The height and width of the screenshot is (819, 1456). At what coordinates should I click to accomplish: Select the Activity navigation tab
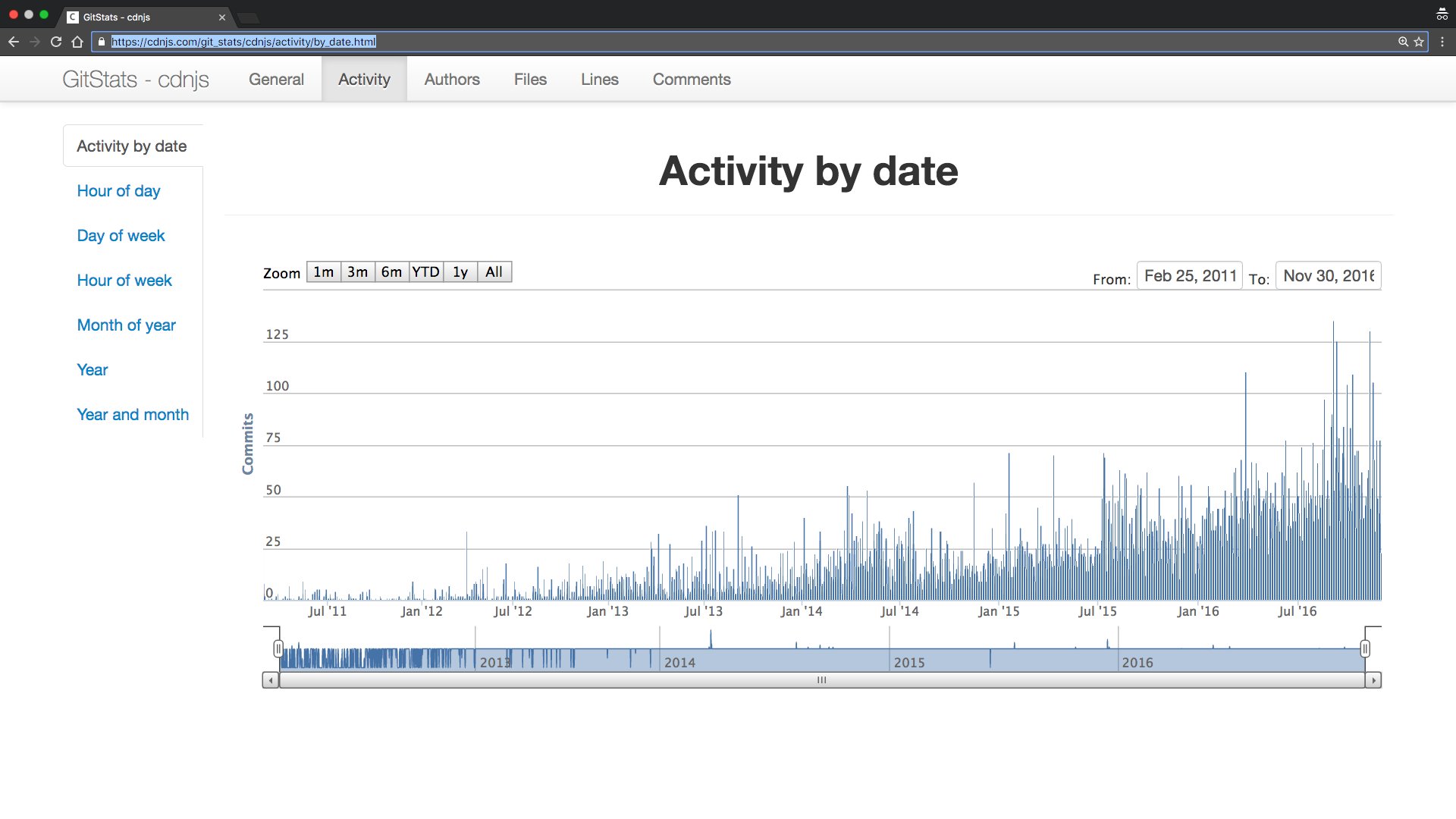(364, 79)
